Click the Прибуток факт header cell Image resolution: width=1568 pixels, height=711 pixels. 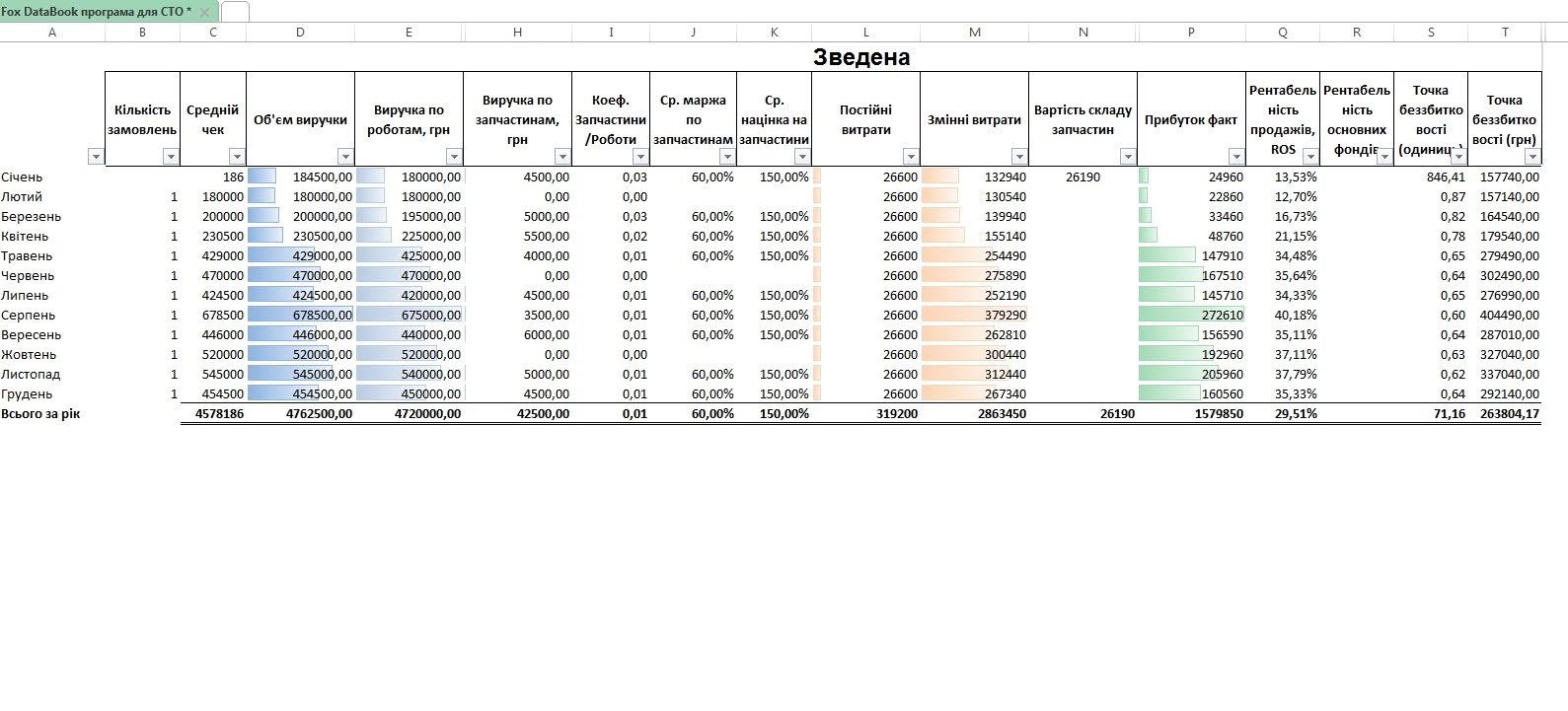pos(1191,119)
